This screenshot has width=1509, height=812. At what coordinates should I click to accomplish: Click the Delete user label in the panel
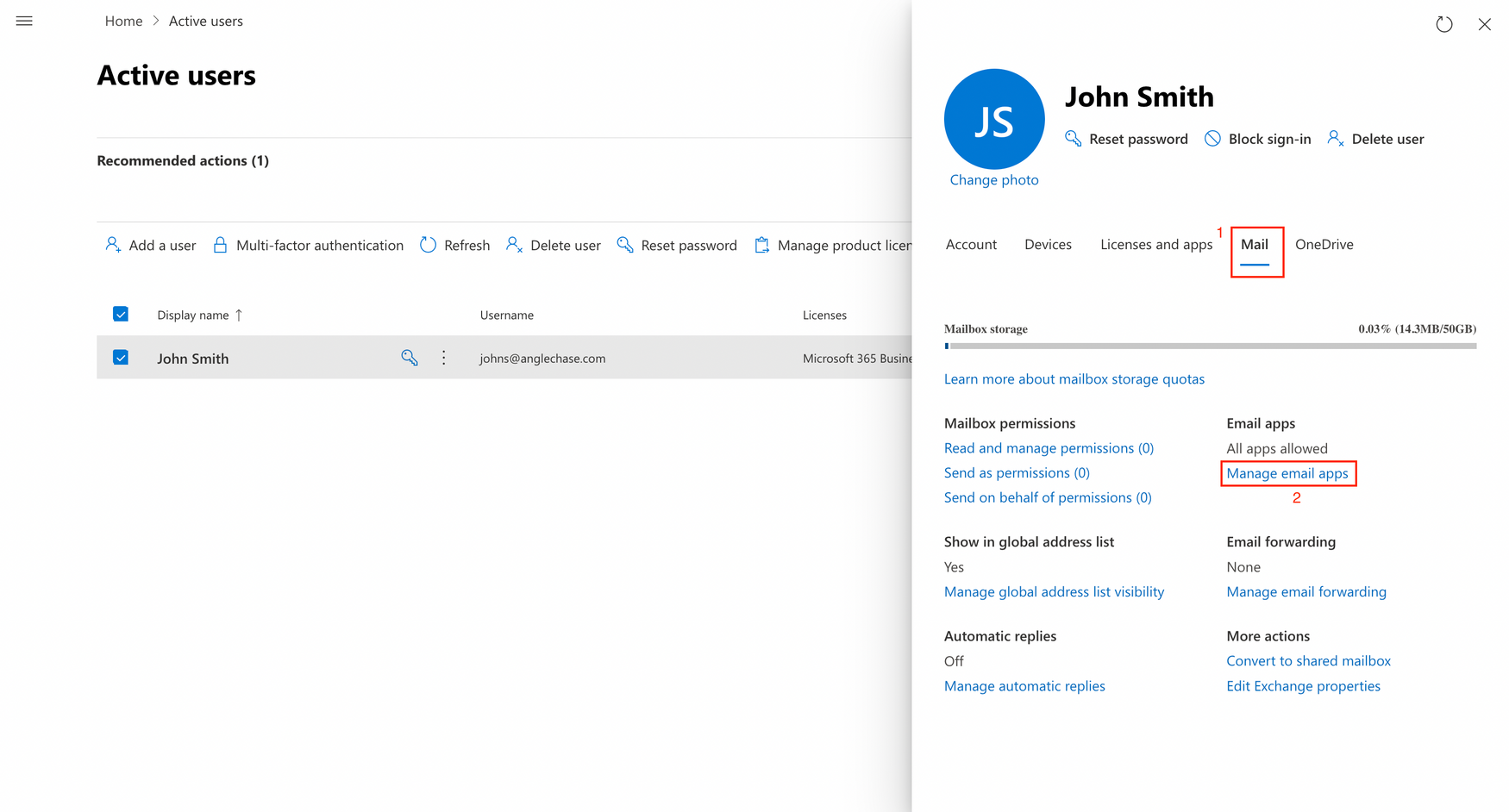tap(1387, 139)
